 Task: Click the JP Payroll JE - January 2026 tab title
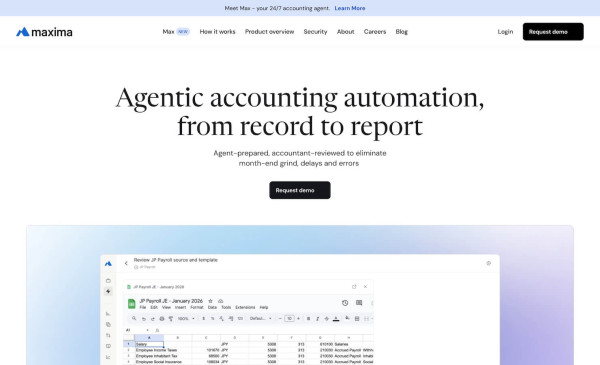[158, 287]
